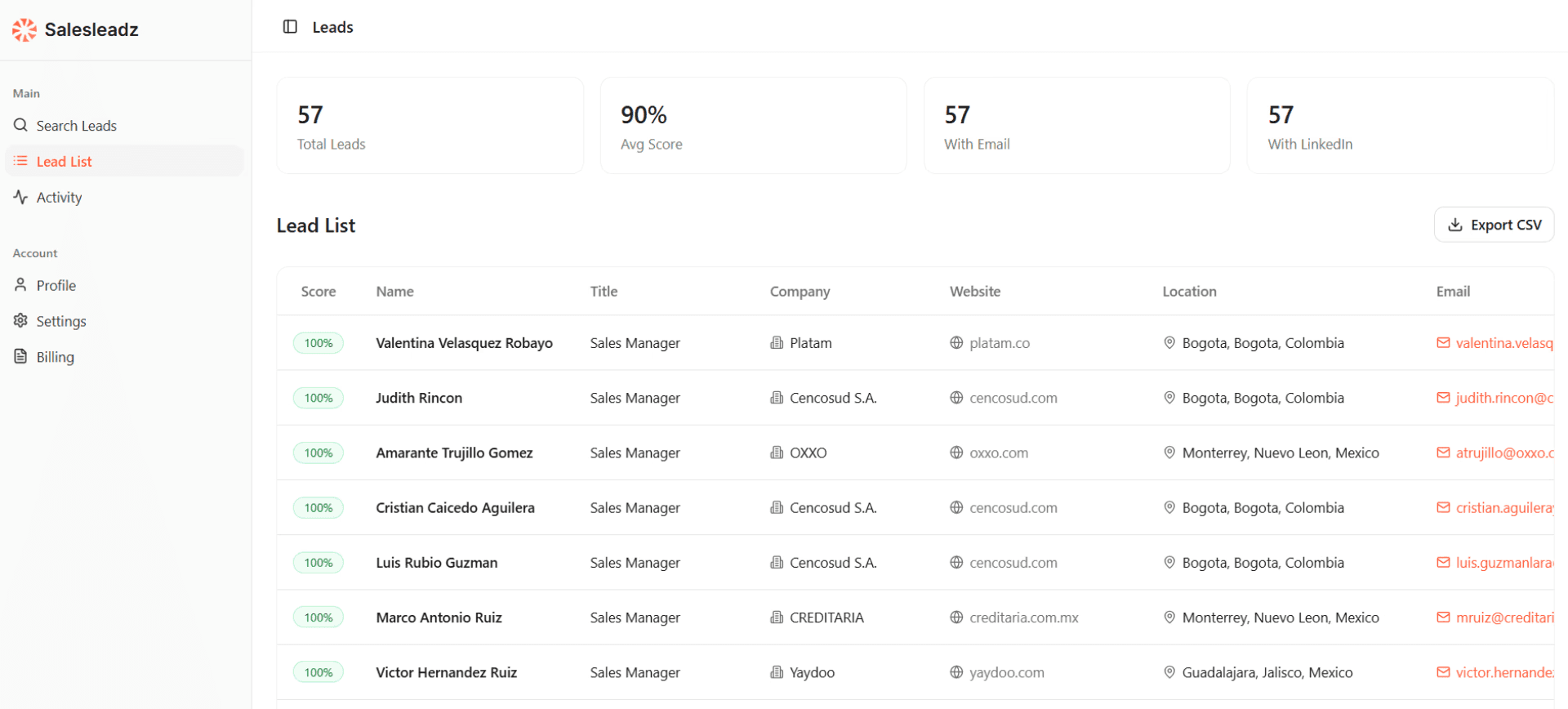
Task: Click globe icon beside platam.co
Action: (956, 343)
